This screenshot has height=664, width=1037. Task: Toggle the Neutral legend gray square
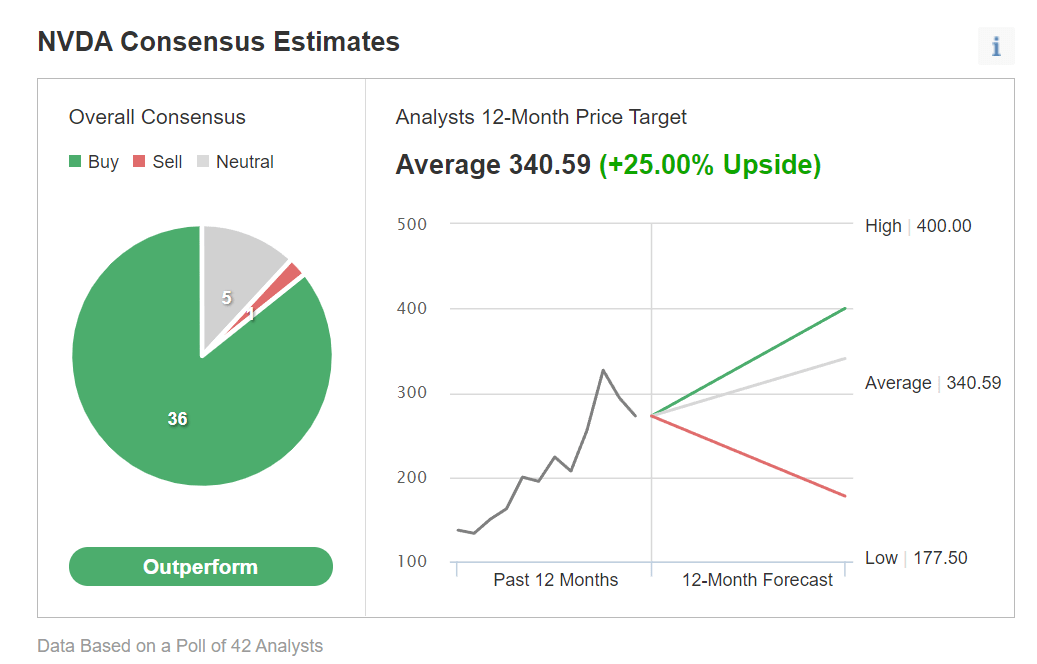(203, 161)
